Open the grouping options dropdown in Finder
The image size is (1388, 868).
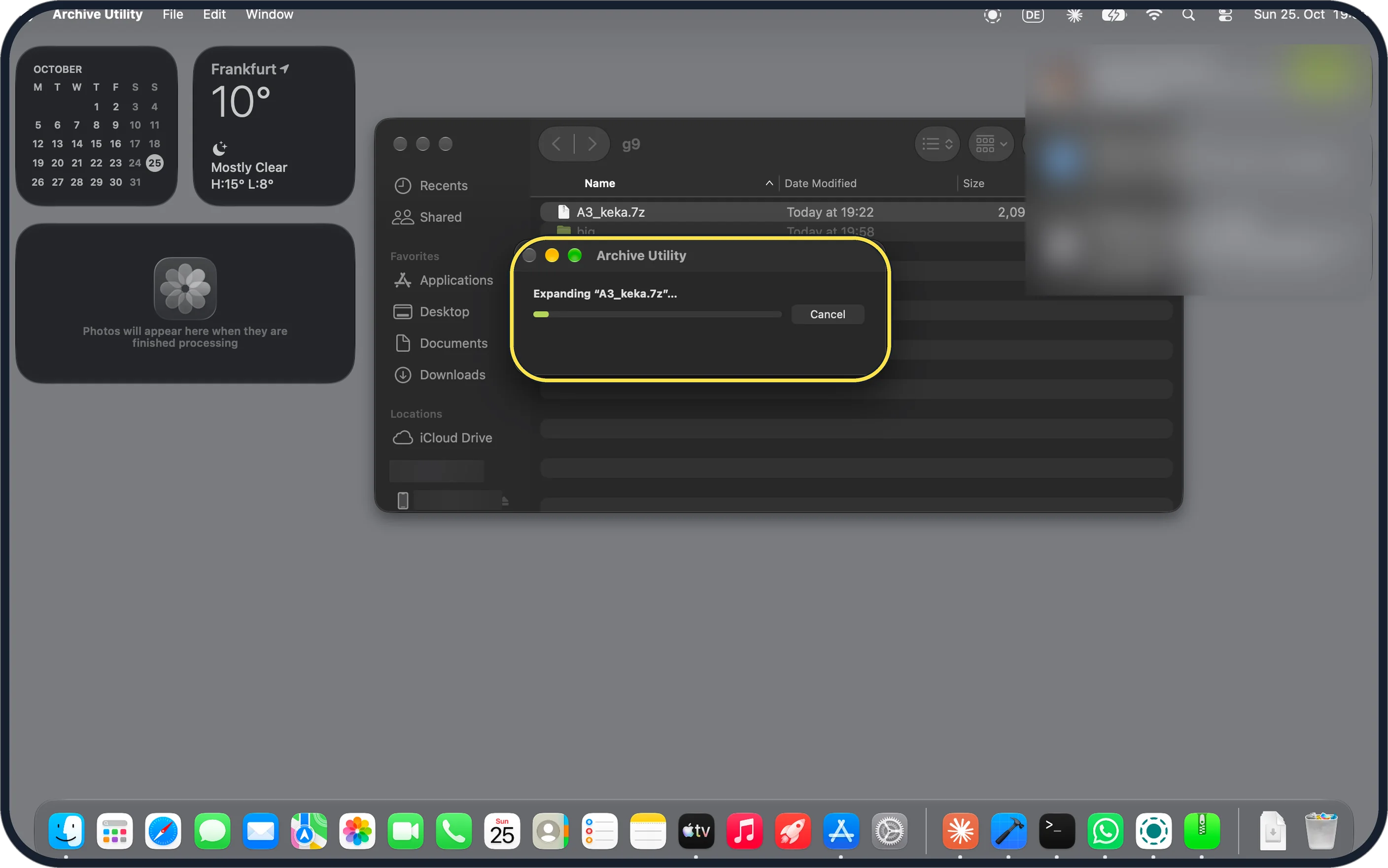991,143
